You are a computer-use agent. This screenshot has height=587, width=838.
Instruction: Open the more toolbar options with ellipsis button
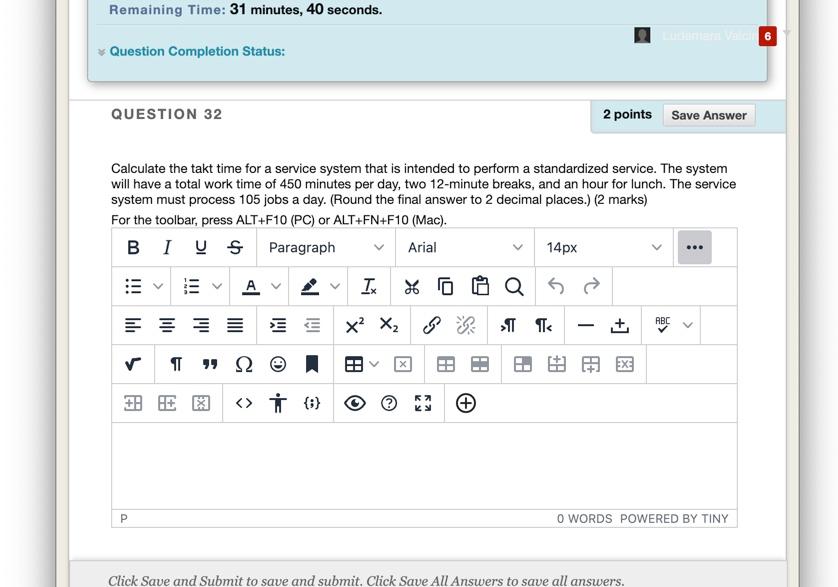(x=695, y=247)
